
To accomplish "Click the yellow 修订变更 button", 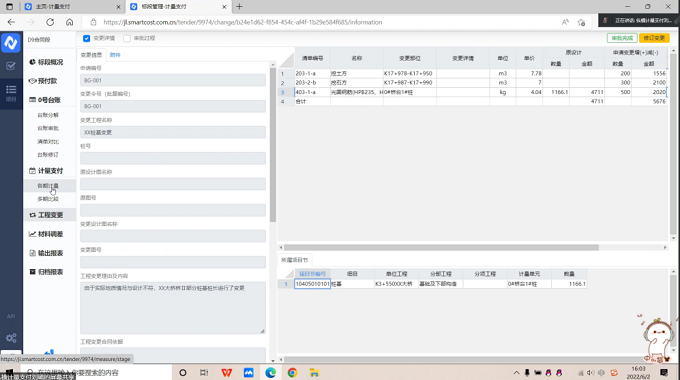I will (654, 38).
